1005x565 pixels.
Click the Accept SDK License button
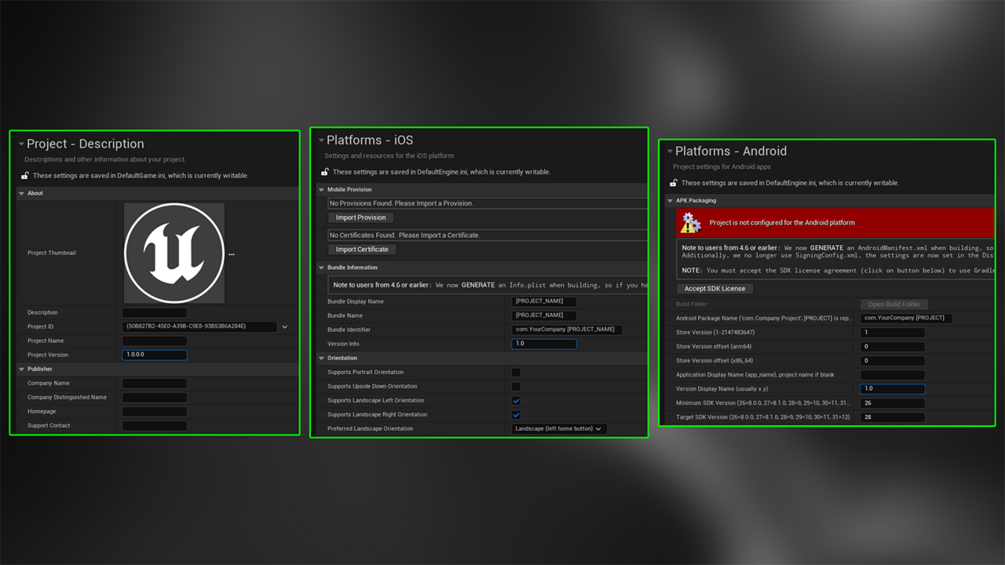[715, 289]
